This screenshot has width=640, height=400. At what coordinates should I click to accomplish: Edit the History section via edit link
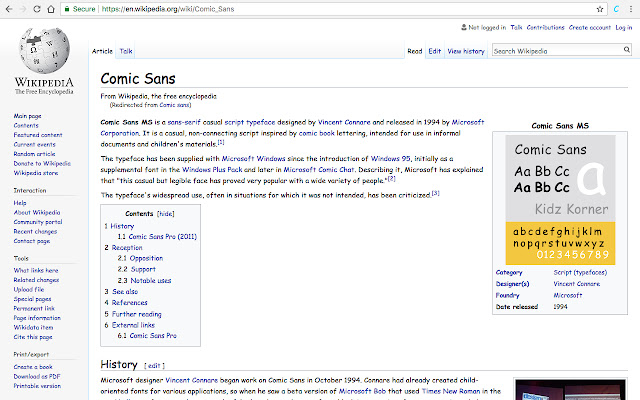point(154,366)
